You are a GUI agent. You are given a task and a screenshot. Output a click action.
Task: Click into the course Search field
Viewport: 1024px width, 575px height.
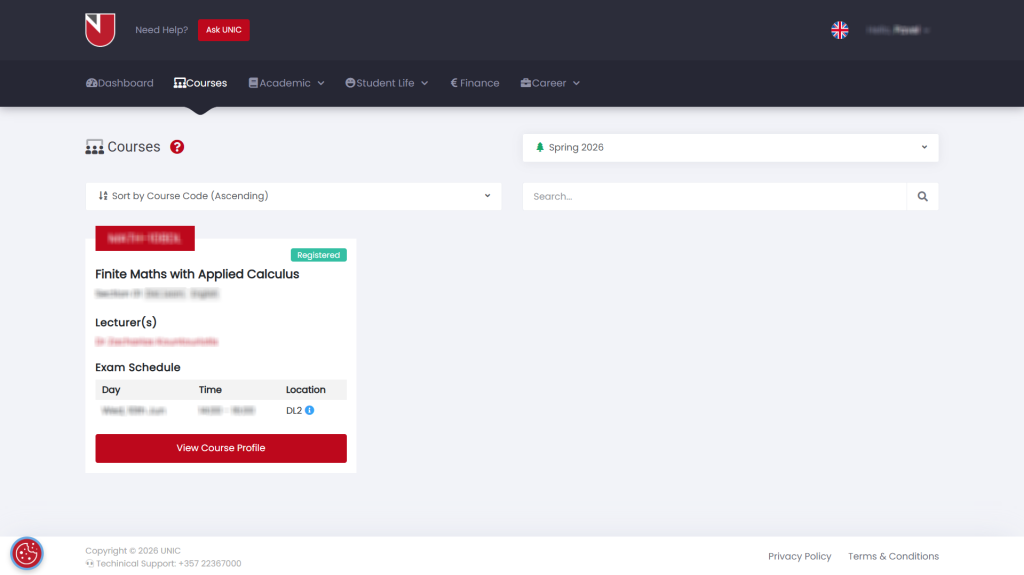point(714,196)
